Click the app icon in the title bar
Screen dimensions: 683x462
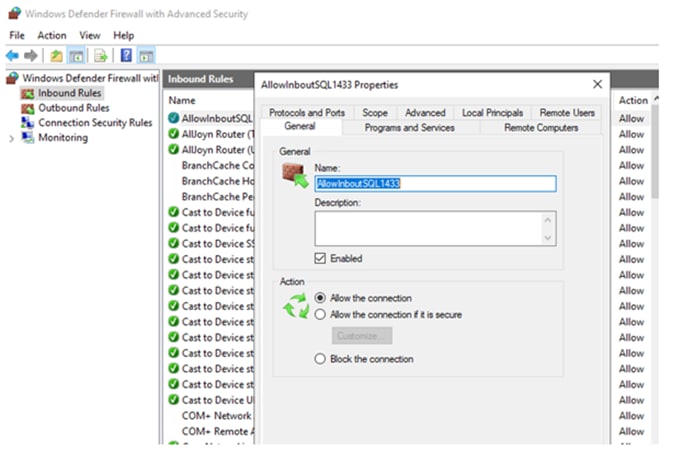pyautogui.click(x=14, y=13)
